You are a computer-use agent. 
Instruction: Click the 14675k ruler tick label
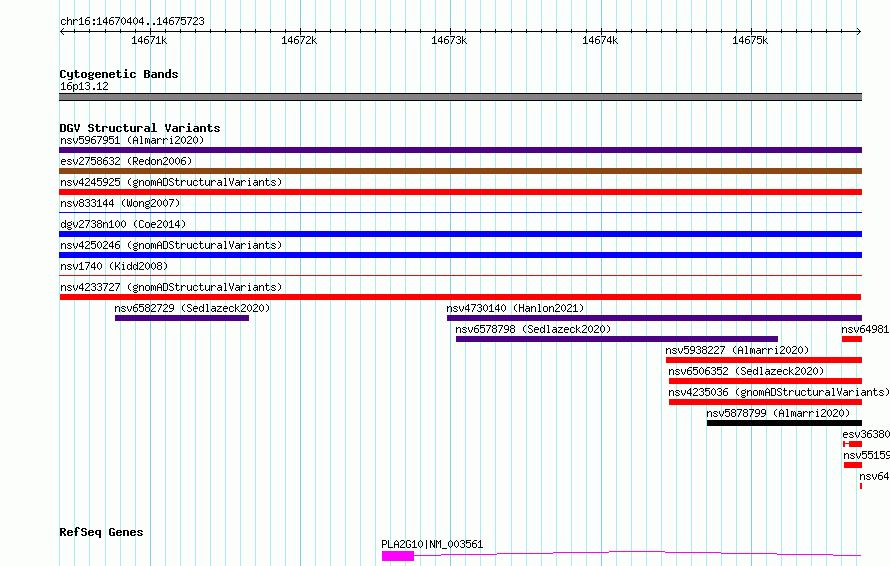pyautogui.click(x=750, y=40)
